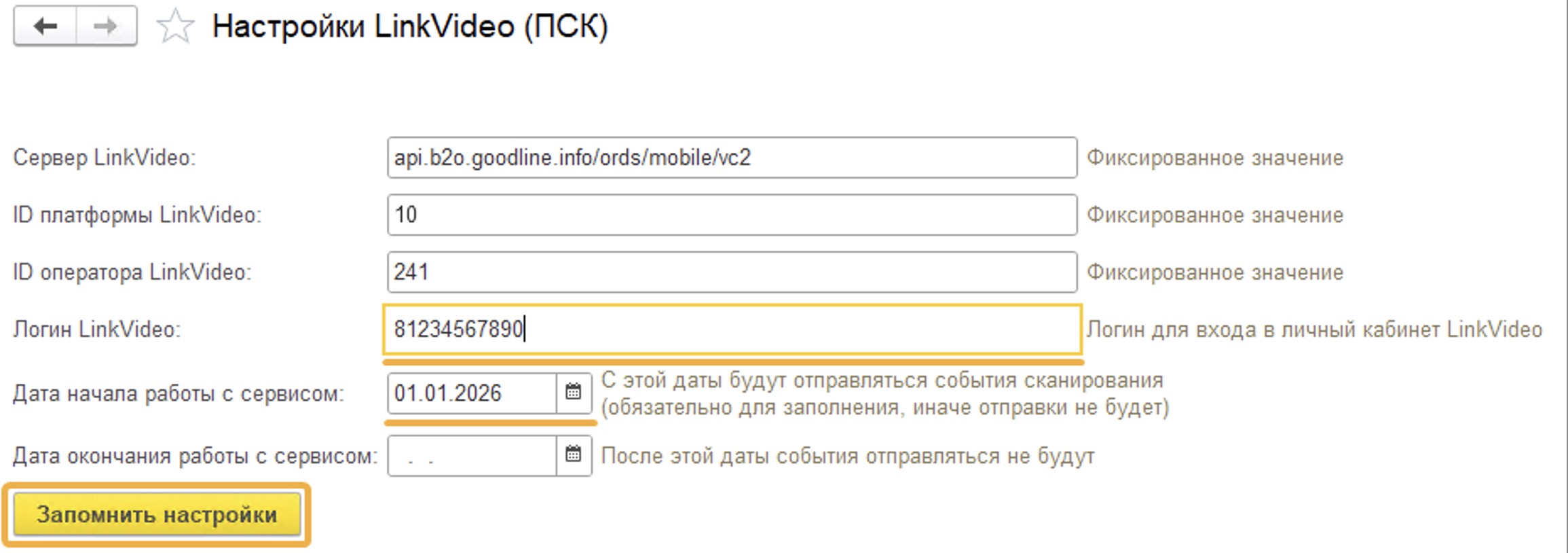Select the ID оператора LinkVideo field
1568x553 pixels.
tap(732, 272)
